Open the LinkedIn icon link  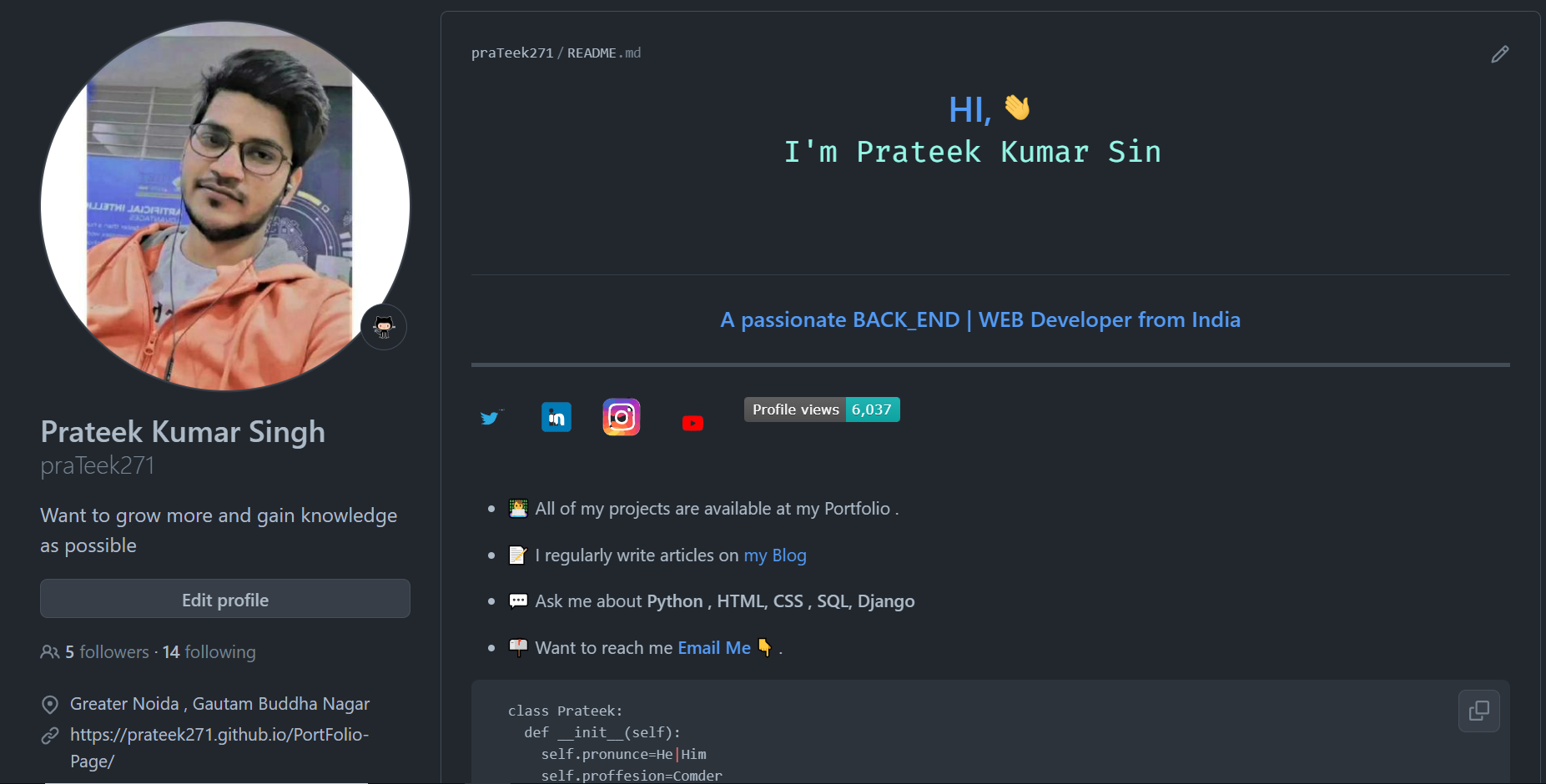click(556, 417)
